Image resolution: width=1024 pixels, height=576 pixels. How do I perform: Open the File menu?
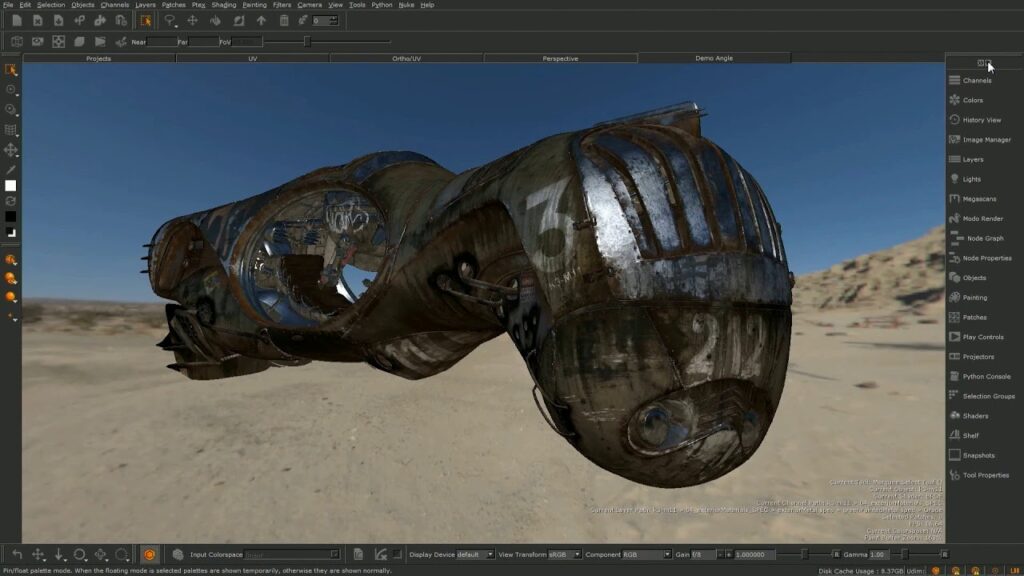point(8,5)
